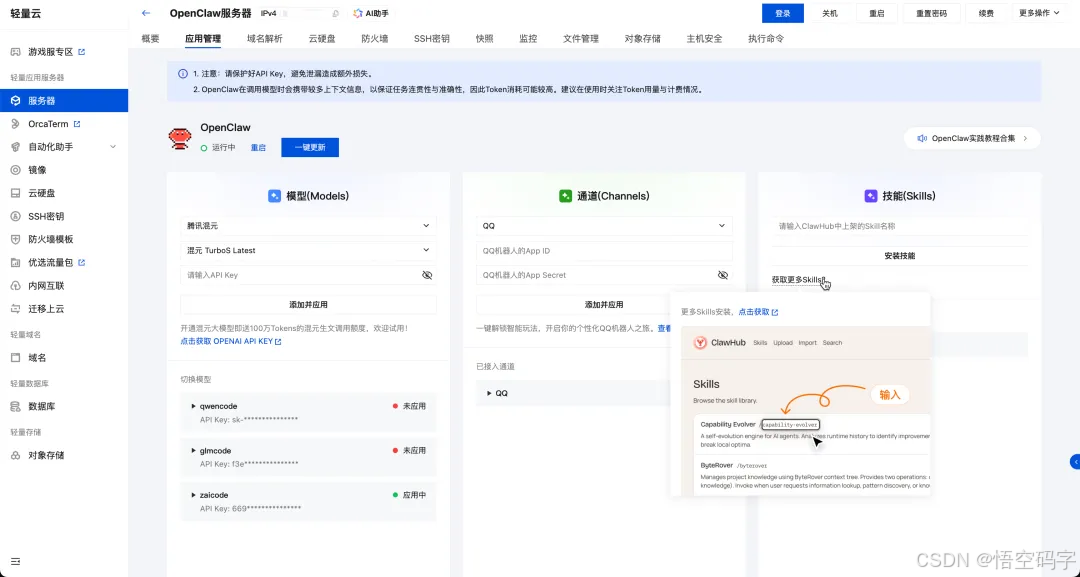Click the OpenClaw 重启 link

(258, 147)
